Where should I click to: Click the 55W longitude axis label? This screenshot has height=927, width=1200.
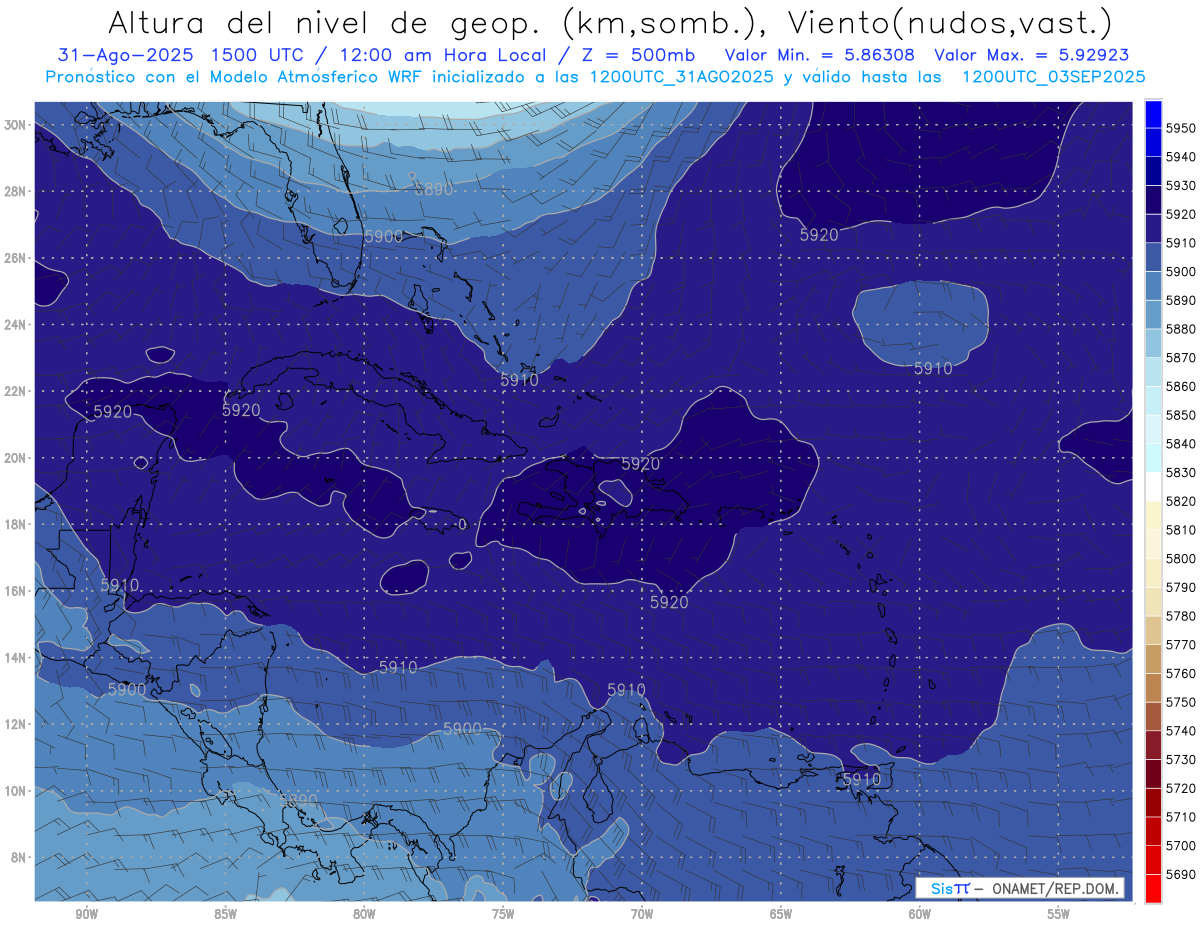click(x=1059, y=914)
